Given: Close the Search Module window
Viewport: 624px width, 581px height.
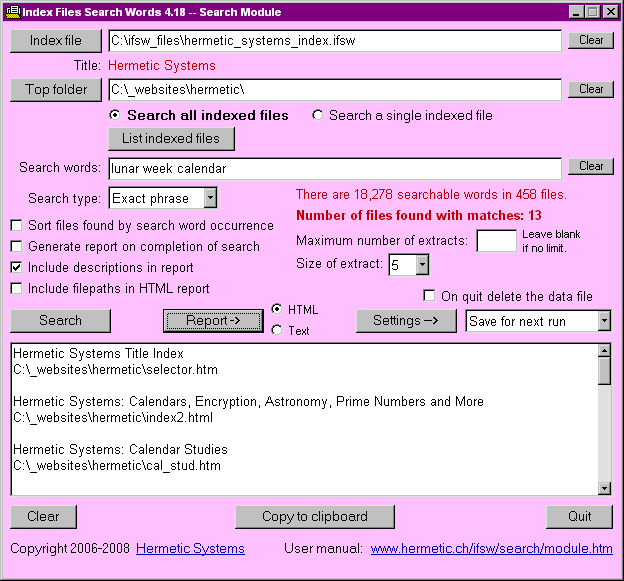Looking at the screenshot, I should point(610,12).
